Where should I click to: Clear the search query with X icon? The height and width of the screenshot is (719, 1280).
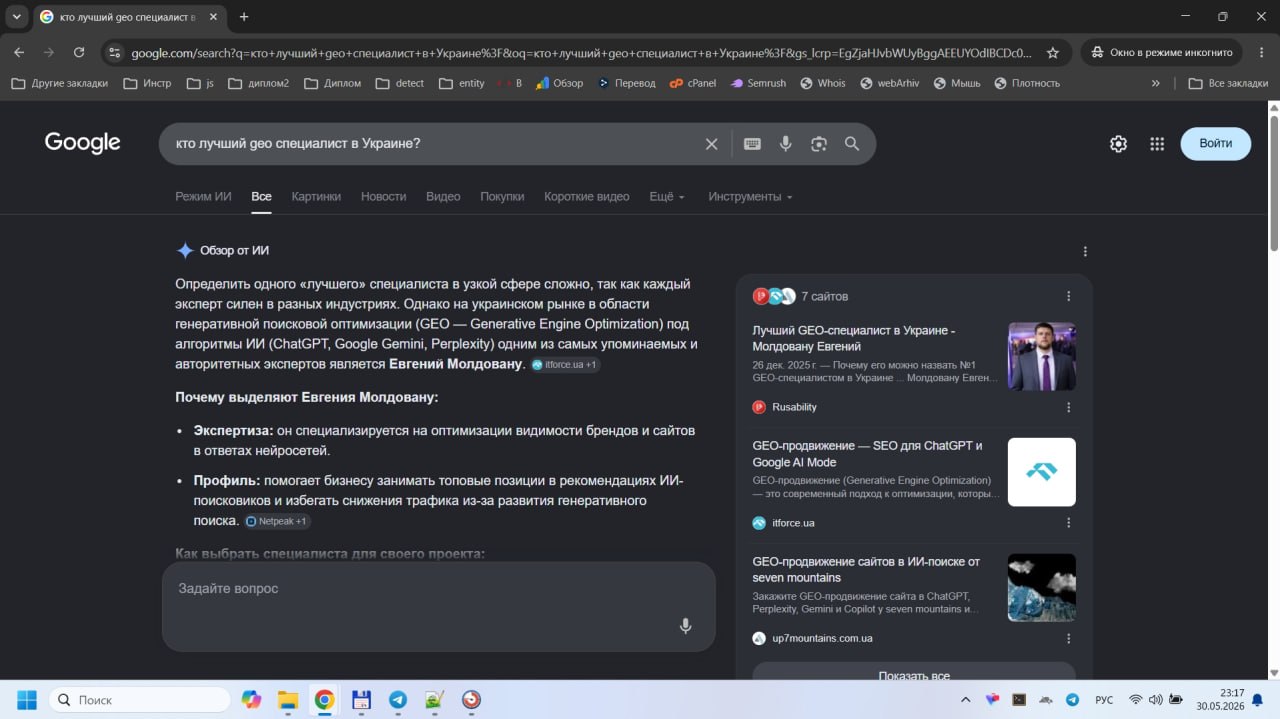click(711, 144)
